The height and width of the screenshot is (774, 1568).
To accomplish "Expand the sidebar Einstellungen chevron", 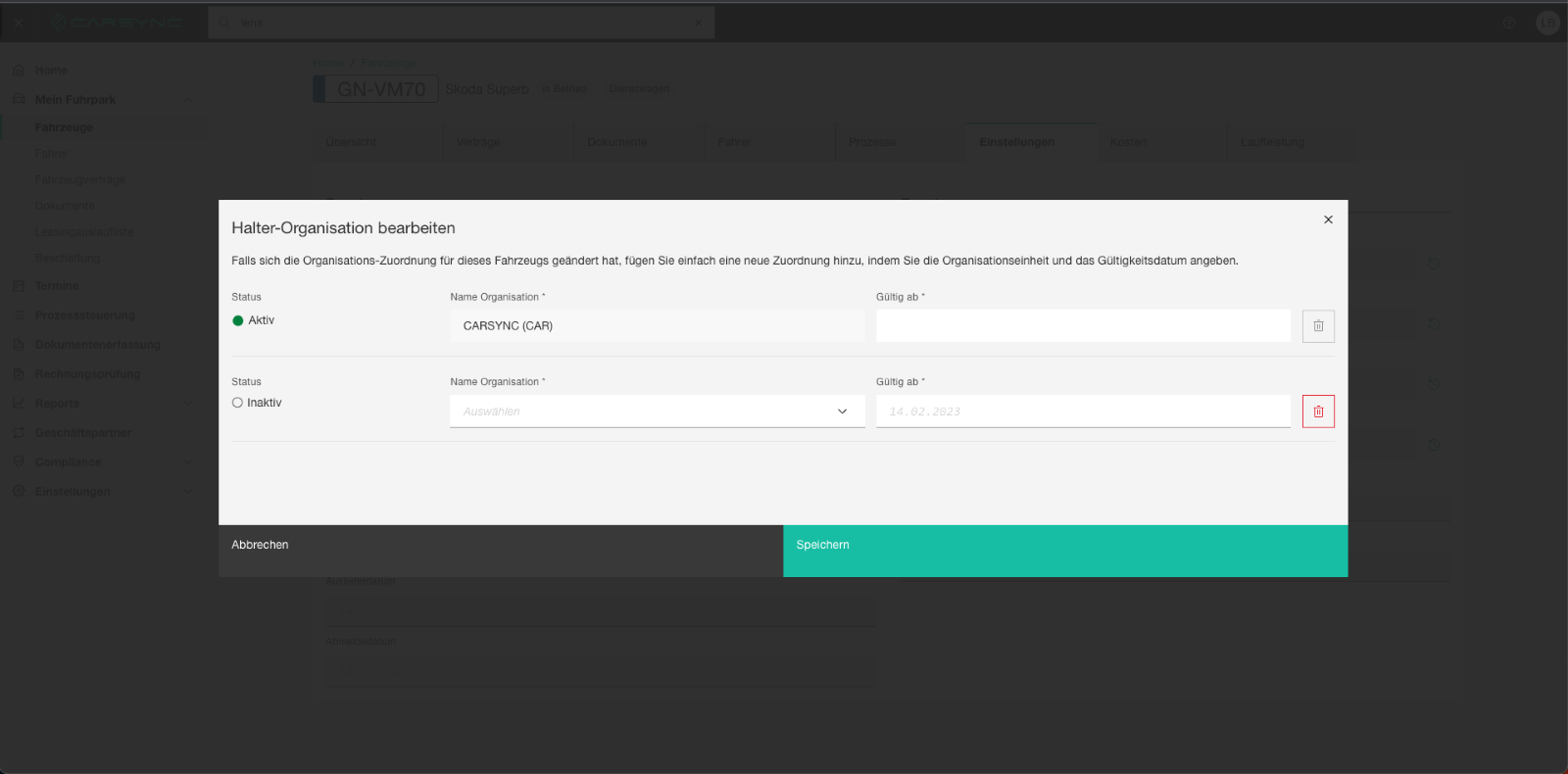I will (187, 492).
